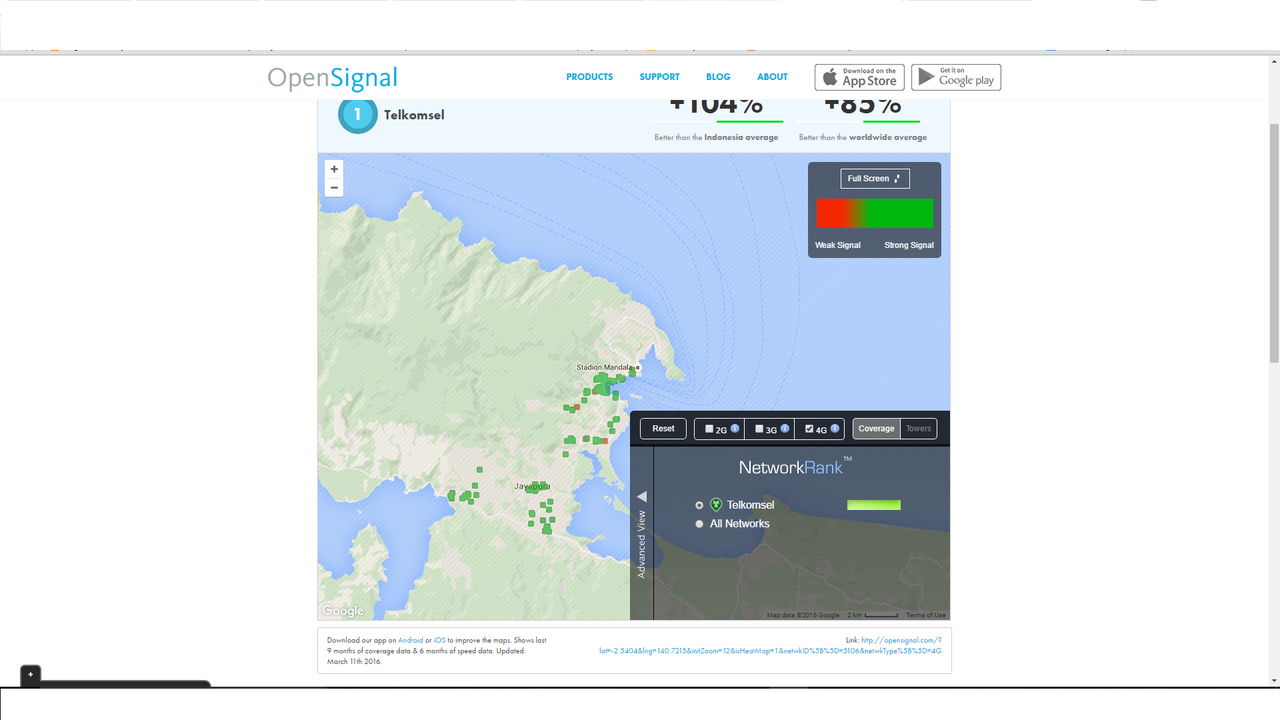Open the SUPPORT menu
1280x720 pixels.
[x=660, y=77]
